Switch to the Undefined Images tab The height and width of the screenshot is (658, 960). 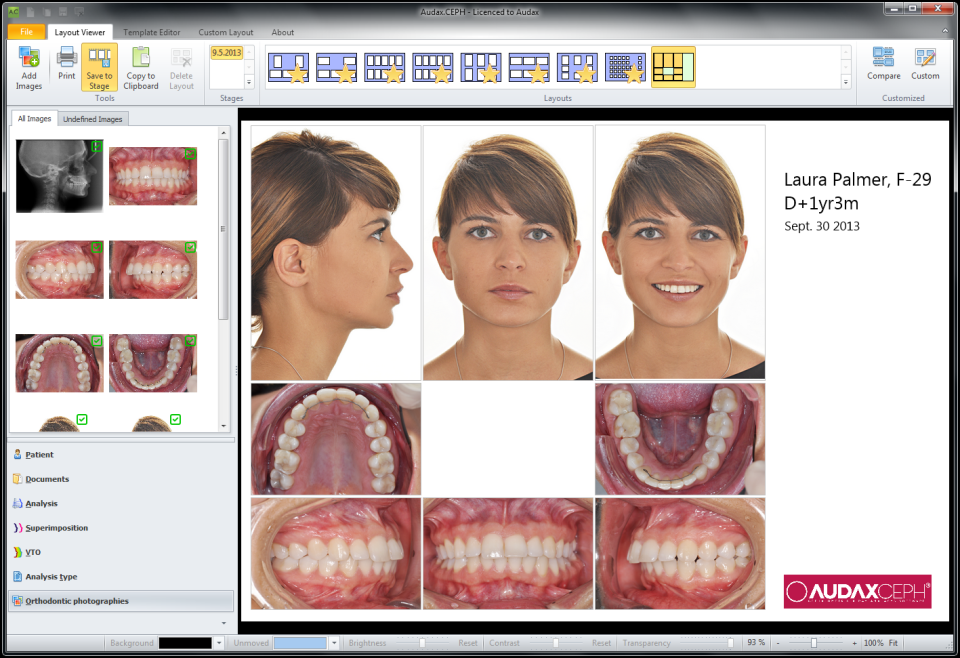click(93, 118)
